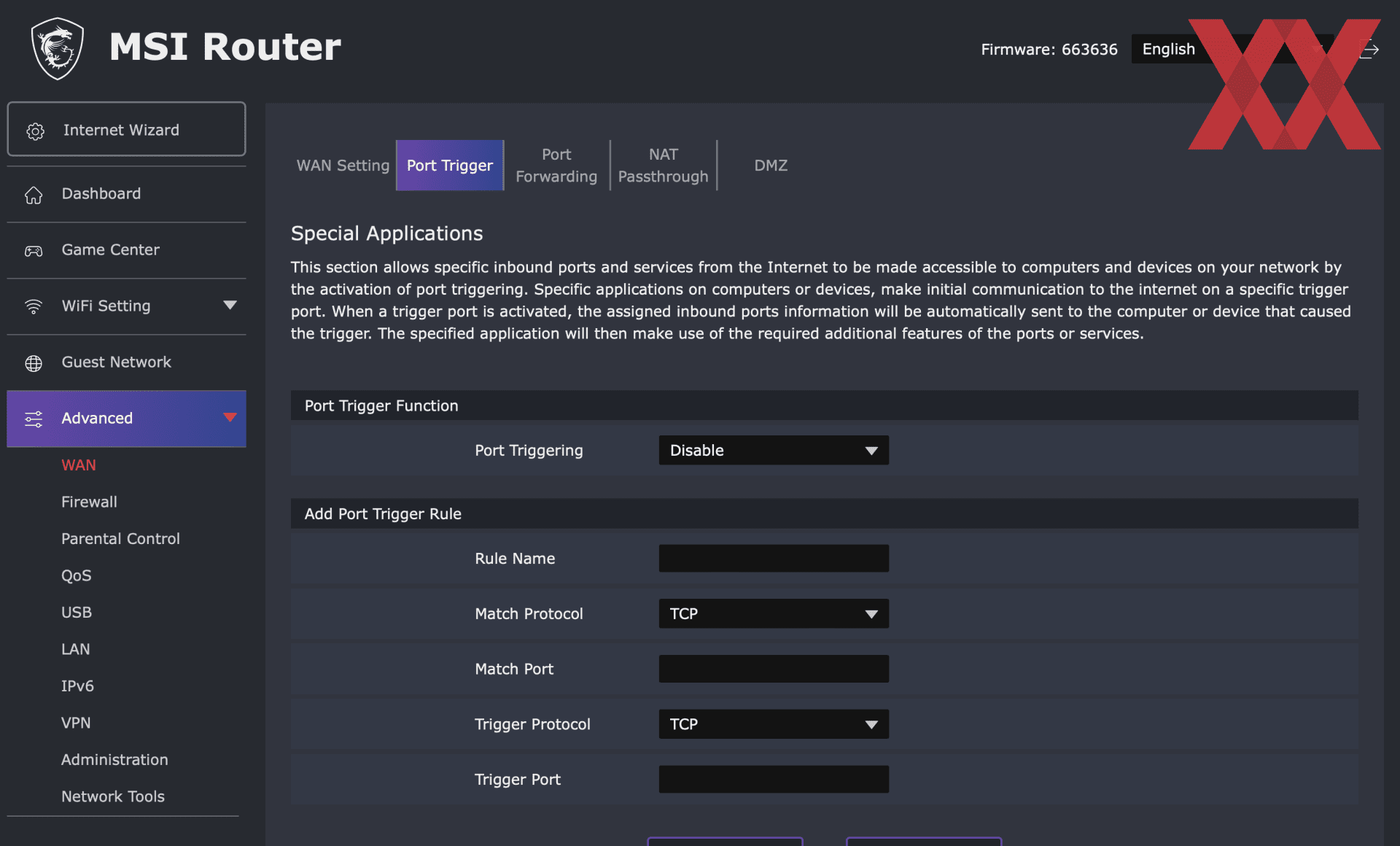Open the Match Protocol TCP dropdown
Viewport: 1400px width, 846px height.
pos(774,613)
